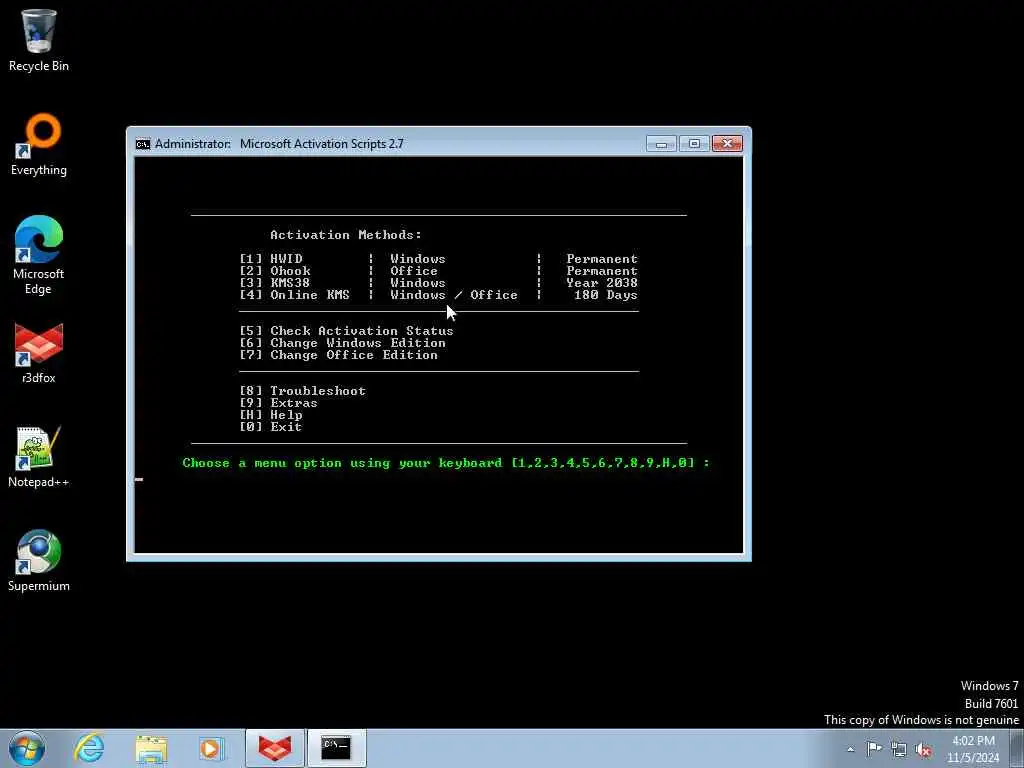Click the '[1] HWID' menu line
Viewport: 1024px width, 768px height.
click(438, 259)
